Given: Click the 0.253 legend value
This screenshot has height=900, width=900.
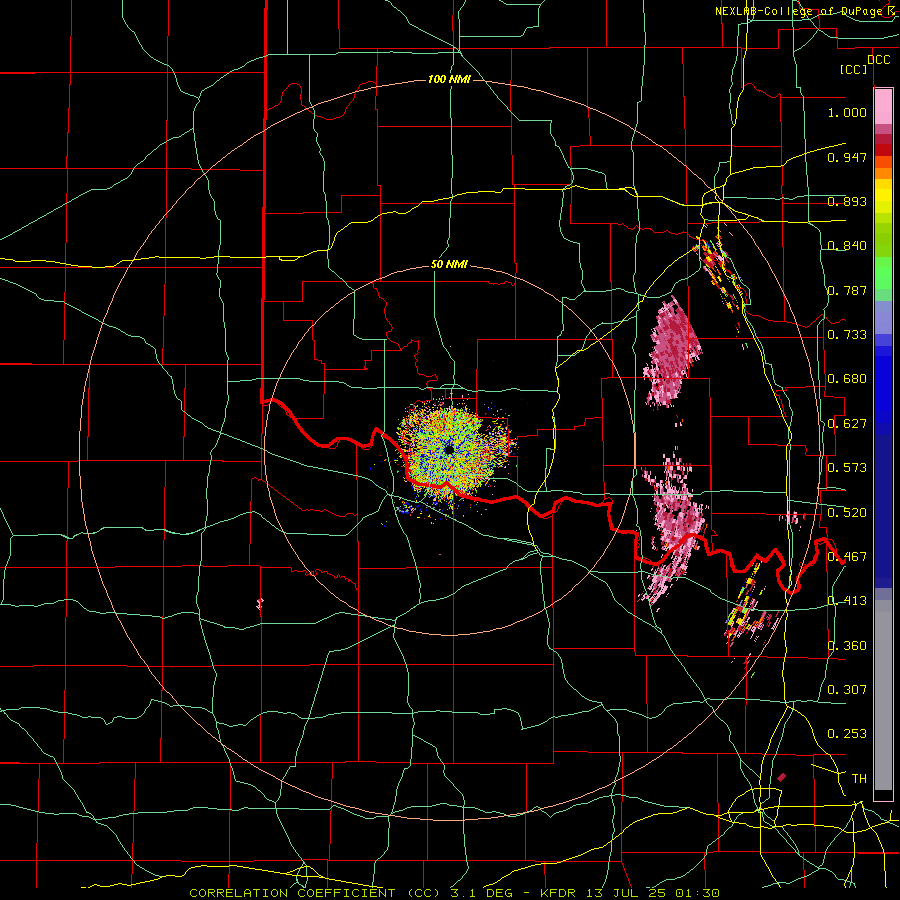Looking at the screenshot, I should point(847,734).
